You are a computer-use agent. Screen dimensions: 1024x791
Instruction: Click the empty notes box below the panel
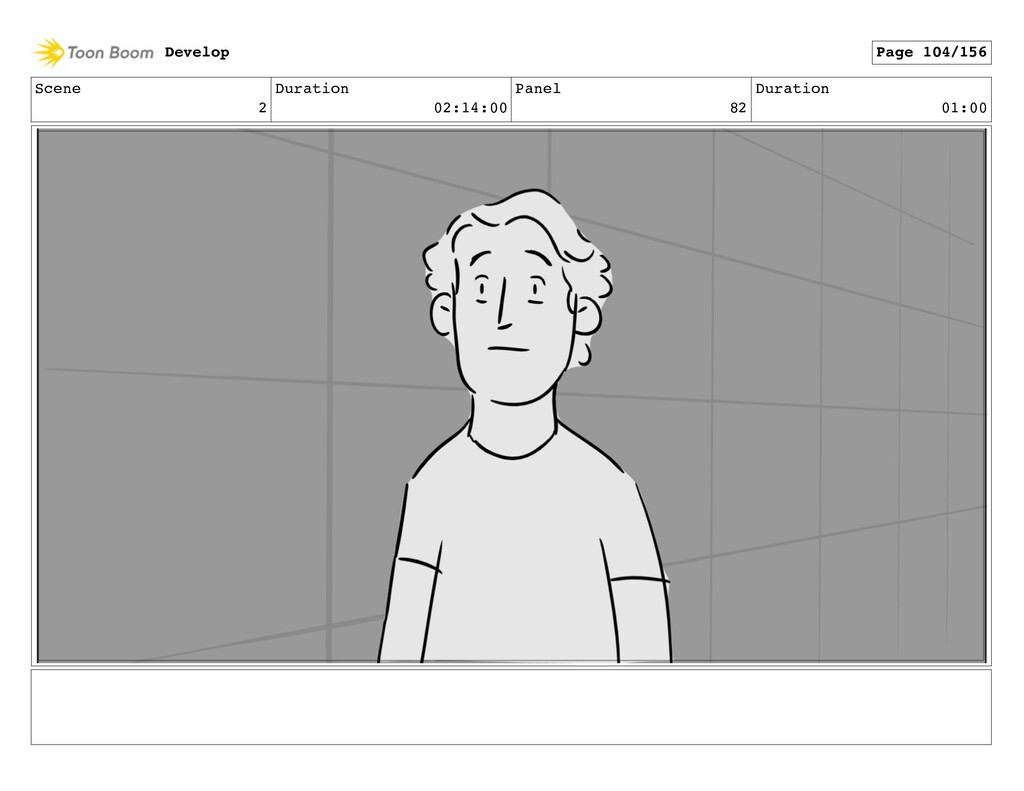click(511, 707)
